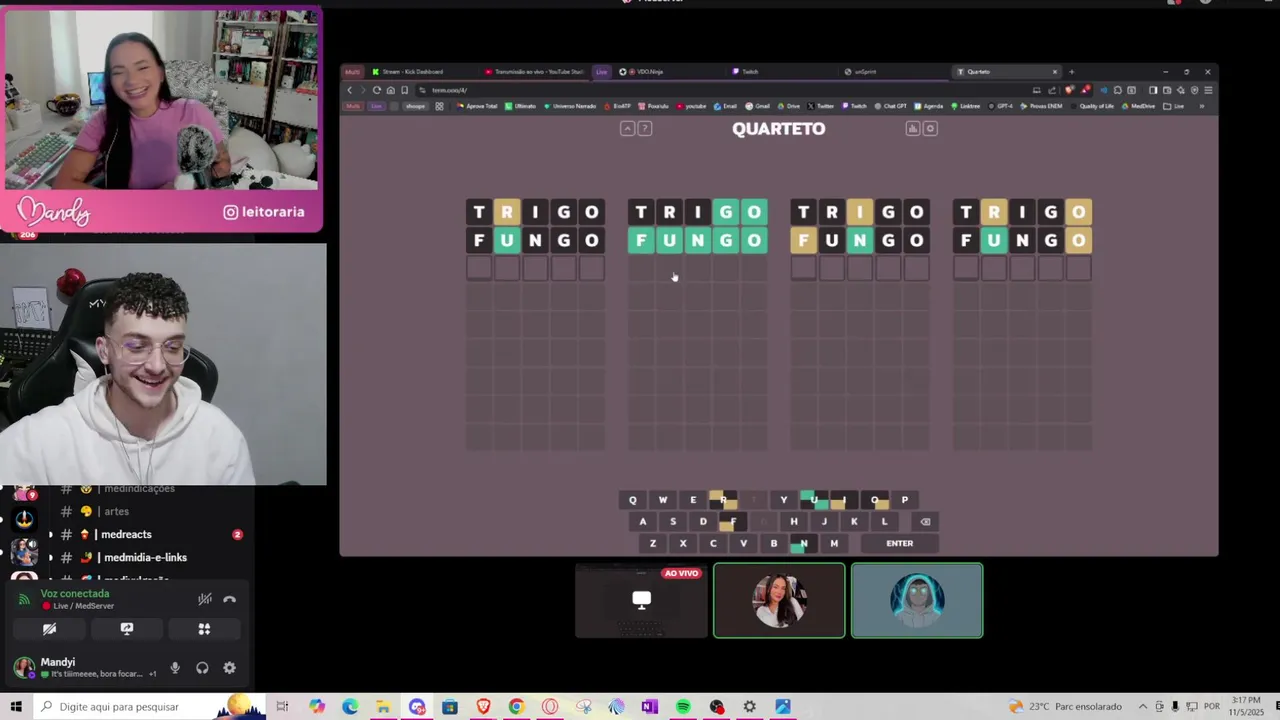The height and width of the screenshot is (720, 1280).
Task: Toggle Discord camera on
Action: click(x=49, y=629)
